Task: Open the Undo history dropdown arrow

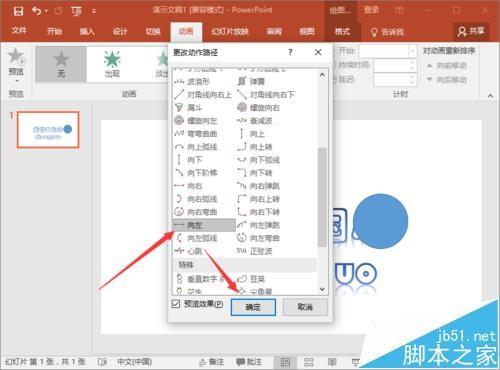Action: click(x=46, y=11)
